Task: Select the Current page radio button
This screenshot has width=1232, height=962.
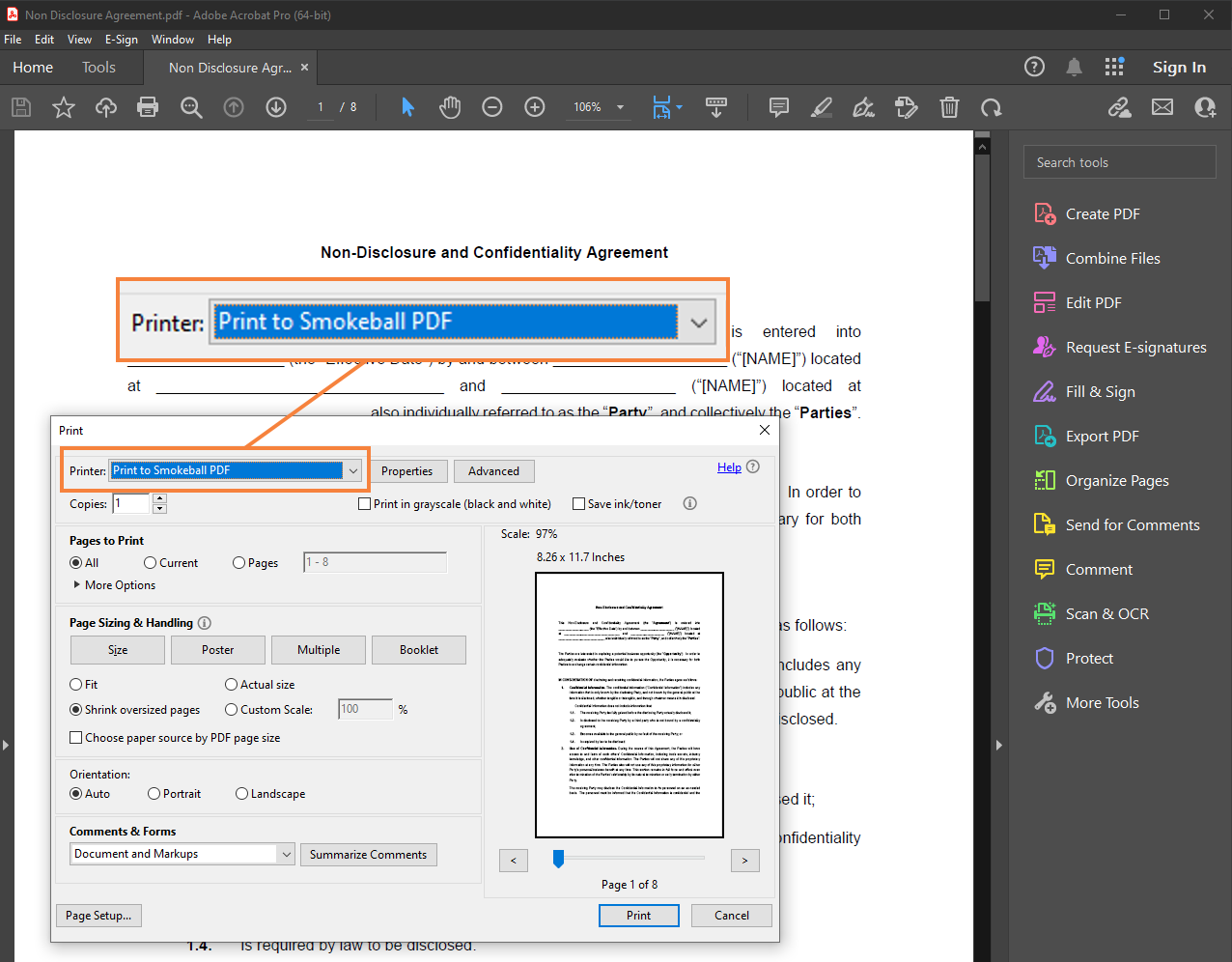Action: [x=150, y=563]
